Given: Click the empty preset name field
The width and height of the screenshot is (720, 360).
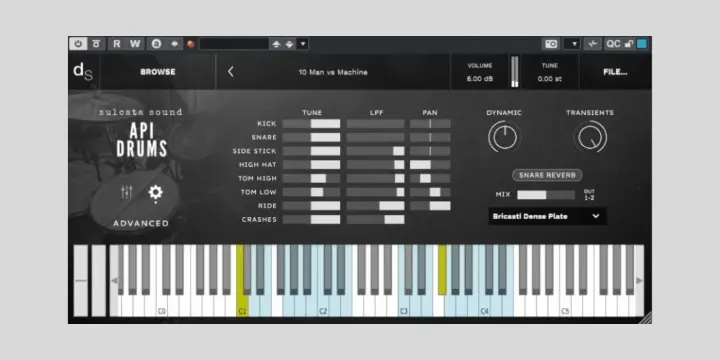Looking at the screenshot, I should tap(234, 44).
